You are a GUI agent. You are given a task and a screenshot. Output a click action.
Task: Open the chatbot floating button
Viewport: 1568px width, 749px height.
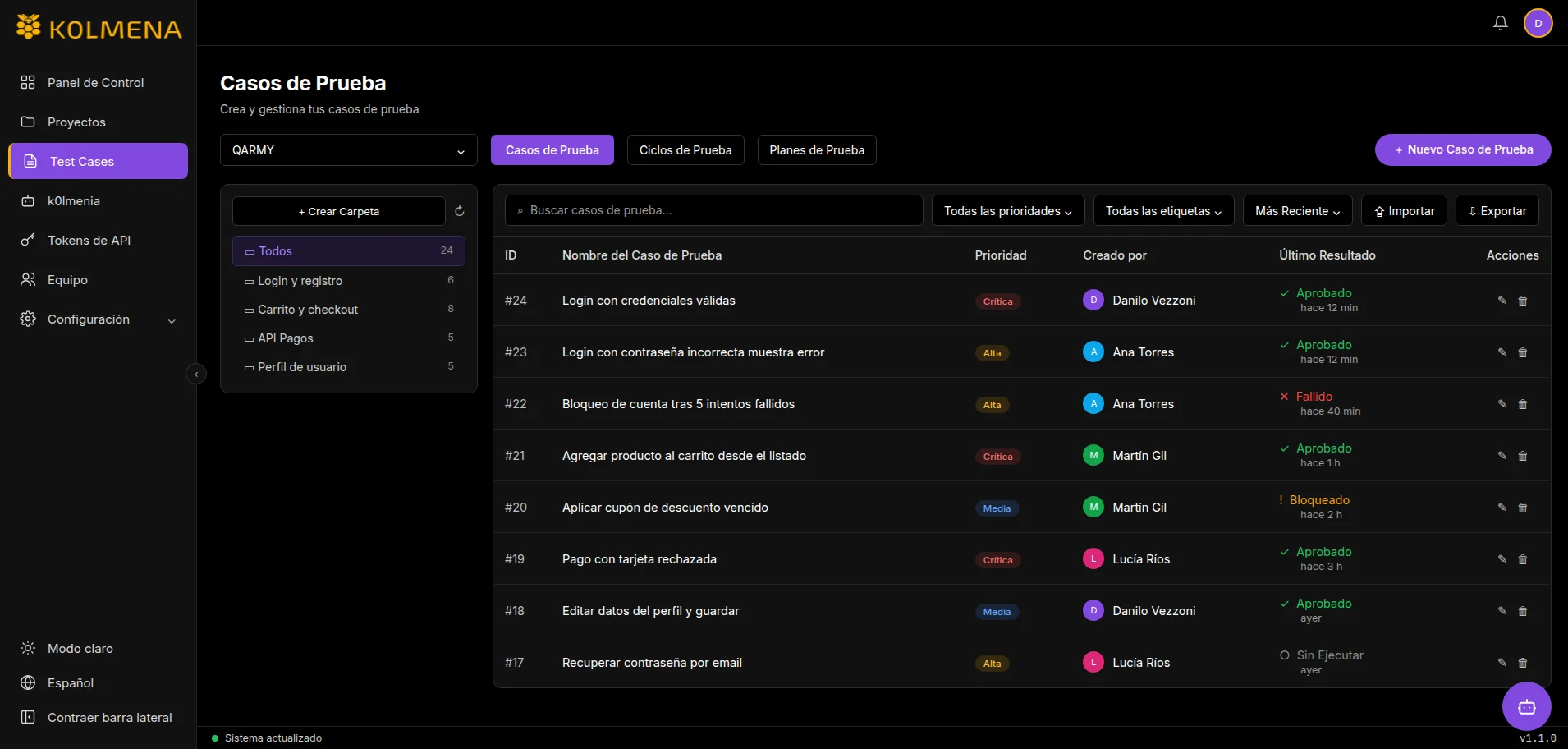pos(1526,706)
